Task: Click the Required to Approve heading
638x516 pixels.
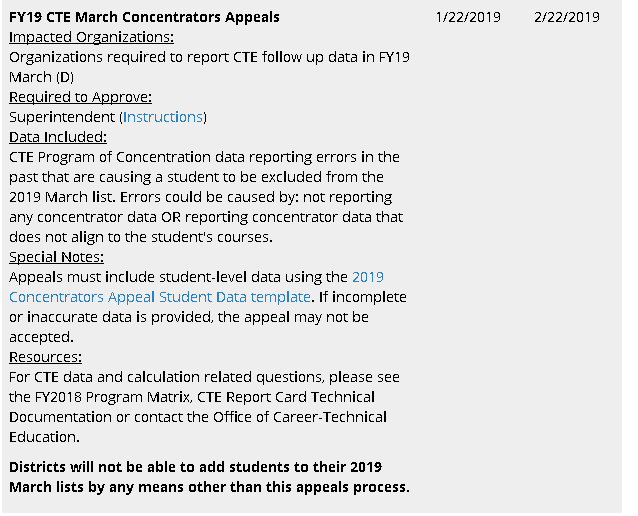Action: pos(80,97)
